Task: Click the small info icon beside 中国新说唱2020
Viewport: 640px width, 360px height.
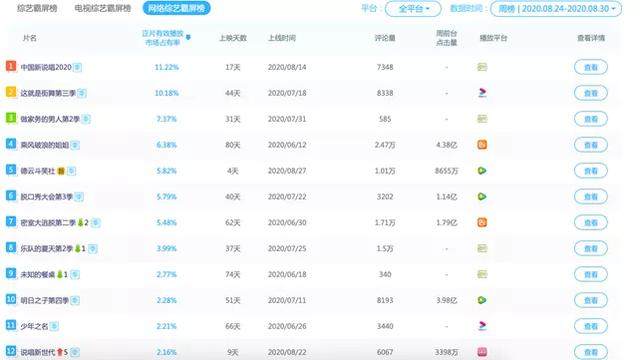Action: click(78, 67)
